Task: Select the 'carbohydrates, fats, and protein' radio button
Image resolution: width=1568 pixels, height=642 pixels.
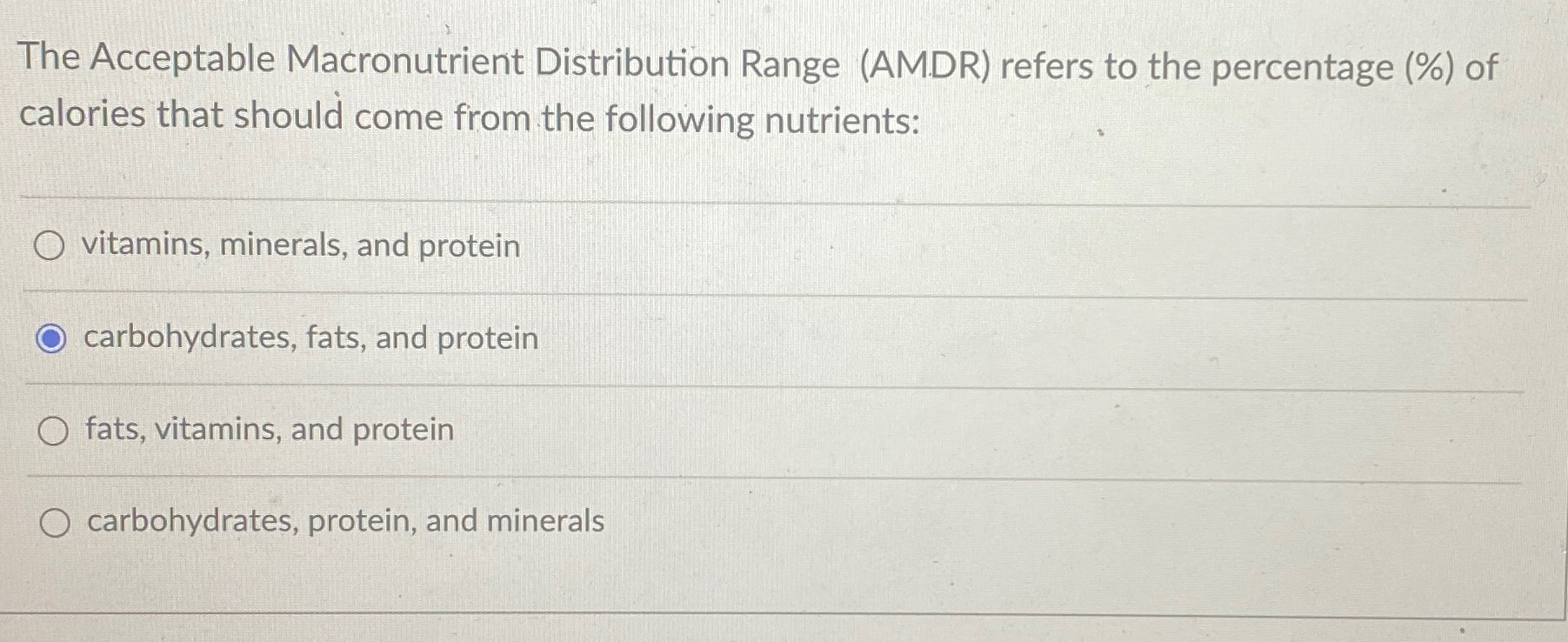Action: click(x=51, y=339)
